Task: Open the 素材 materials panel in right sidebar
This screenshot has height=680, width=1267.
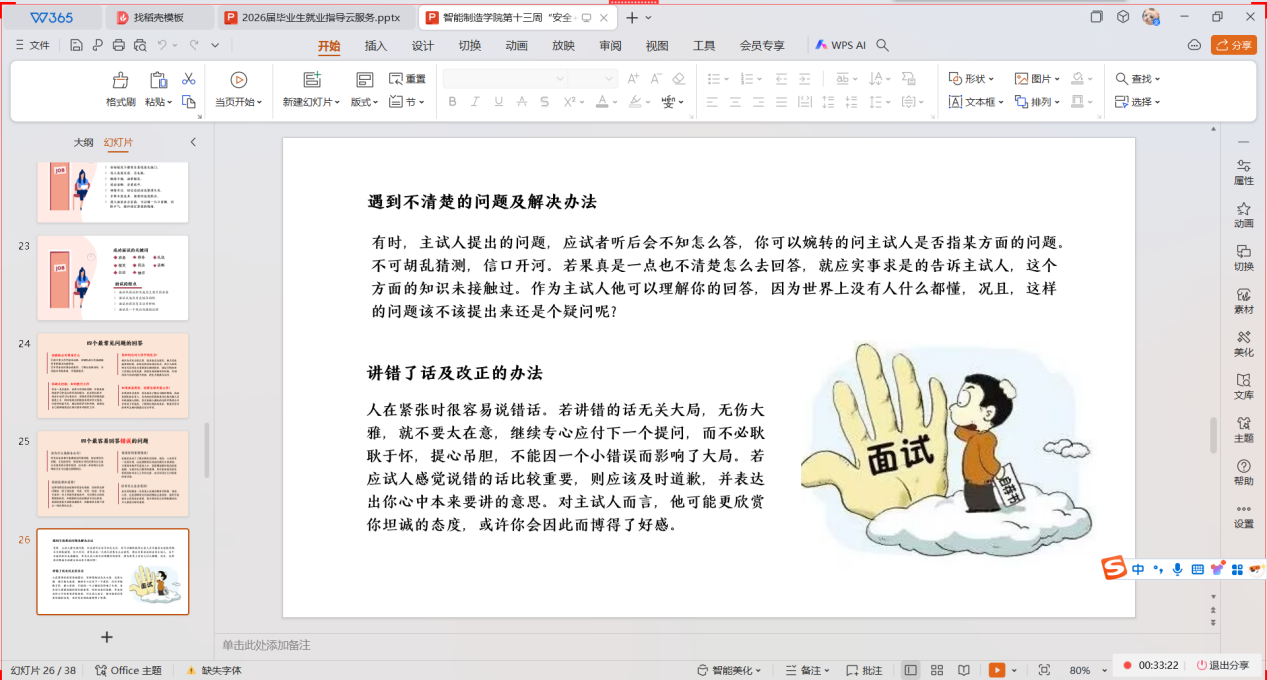Action: (x=1243, y=301)
